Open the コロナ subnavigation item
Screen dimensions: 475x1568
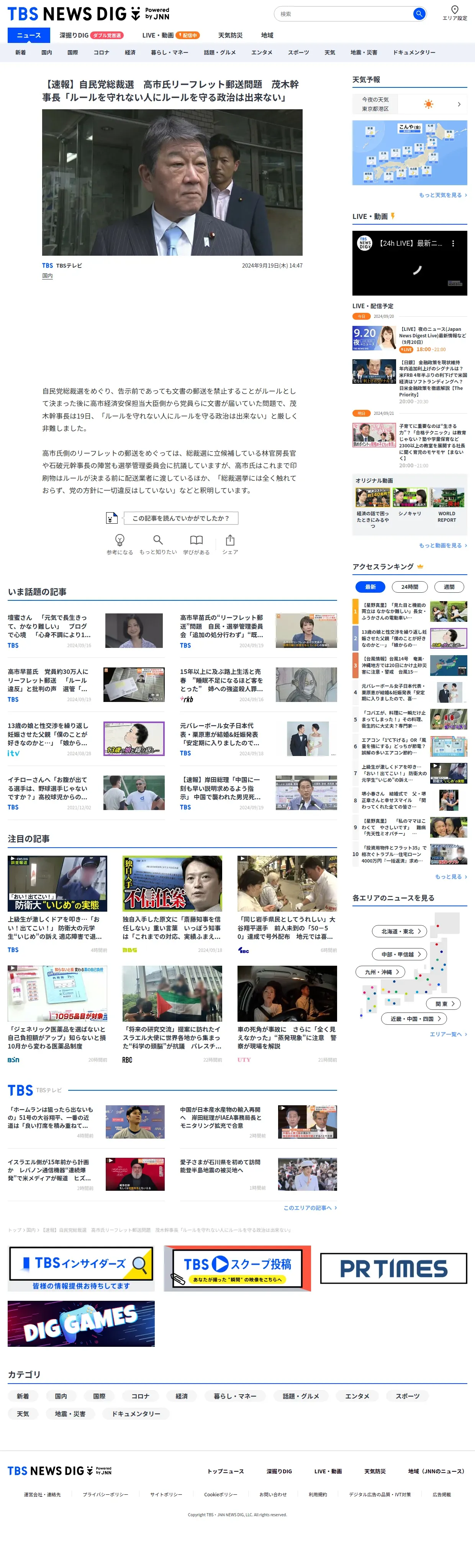click(x=102, y=53)
